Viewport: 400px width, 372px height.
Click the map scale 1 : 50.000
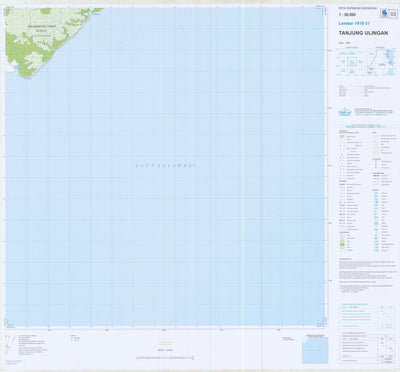tap(347, 15)
